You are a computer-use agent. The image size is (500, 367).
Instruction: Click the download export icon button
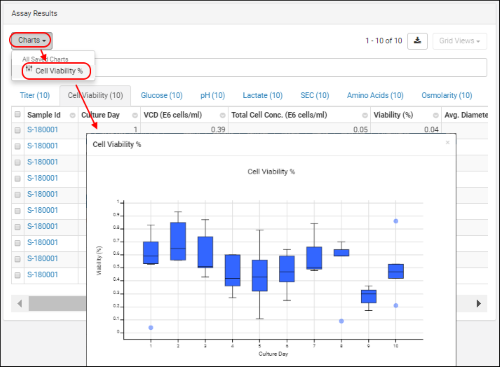click(x=417, y=41)
